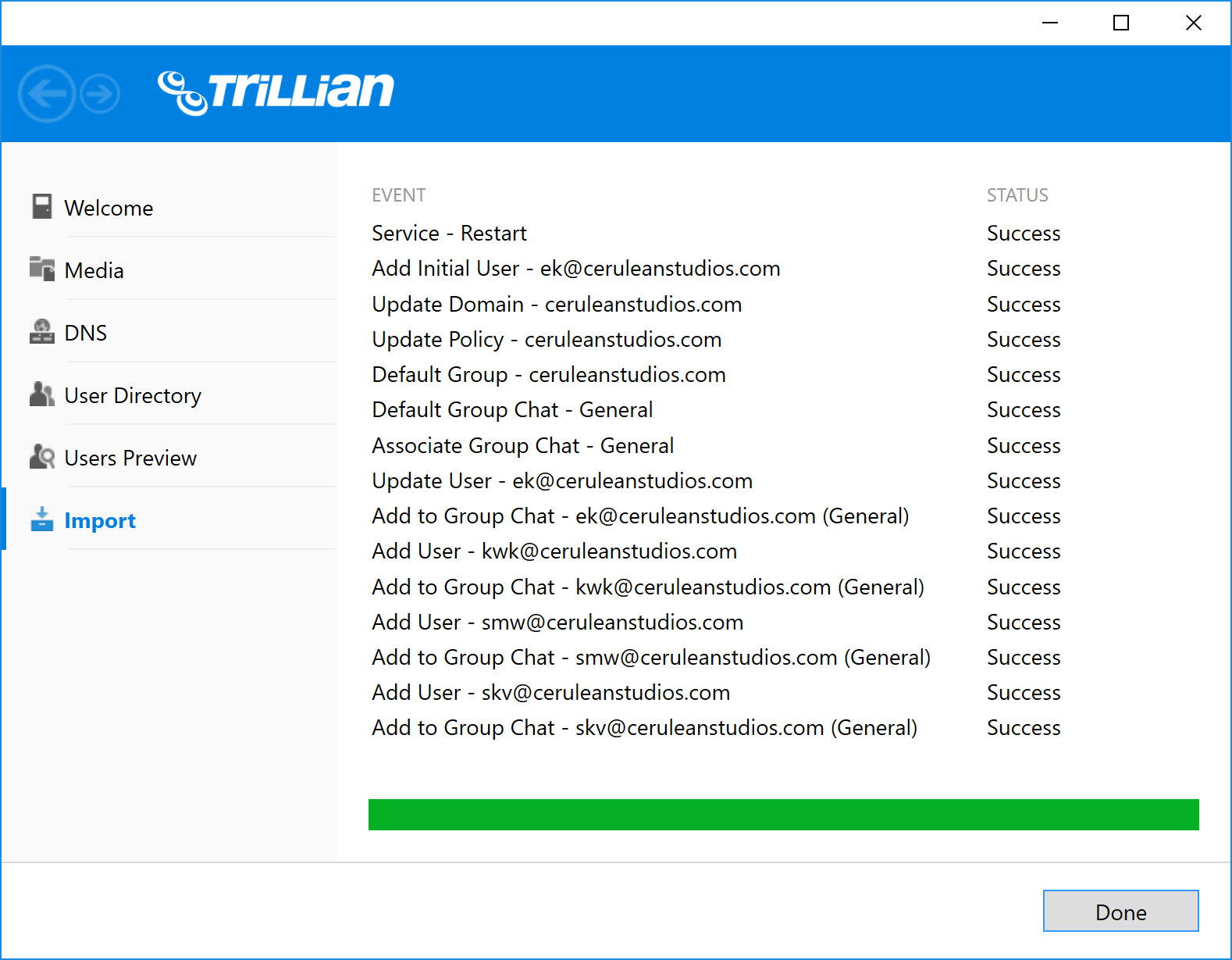Image resolution: width=1232 pixels, height=960 pixels.
Task: Click Success status for Service Restart
Action: [x=1024, y=233]
